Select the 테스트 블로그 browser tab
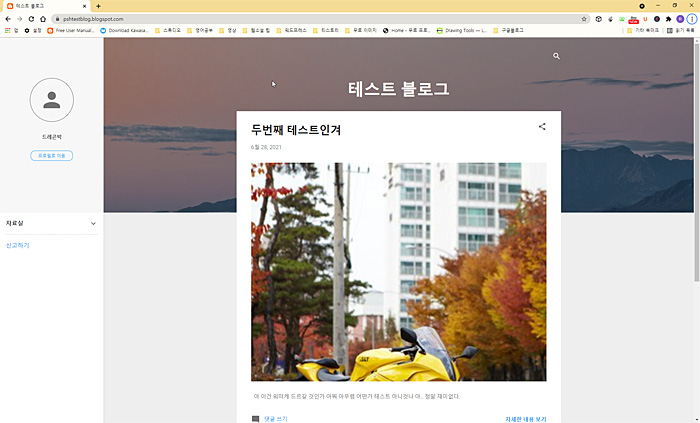700x423 pixels. click(x=46, y=6)
